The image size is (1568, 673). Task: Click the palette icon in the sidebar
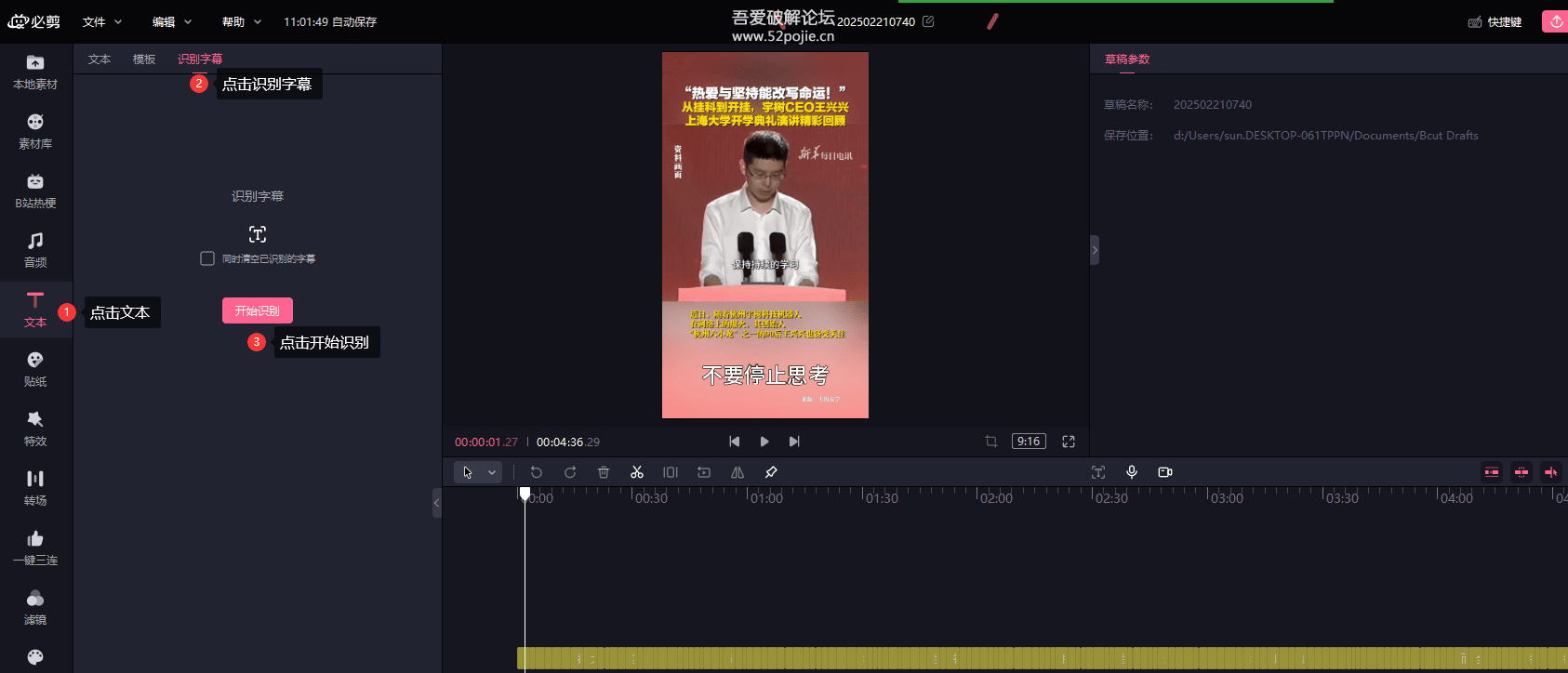tap(35, 657)
